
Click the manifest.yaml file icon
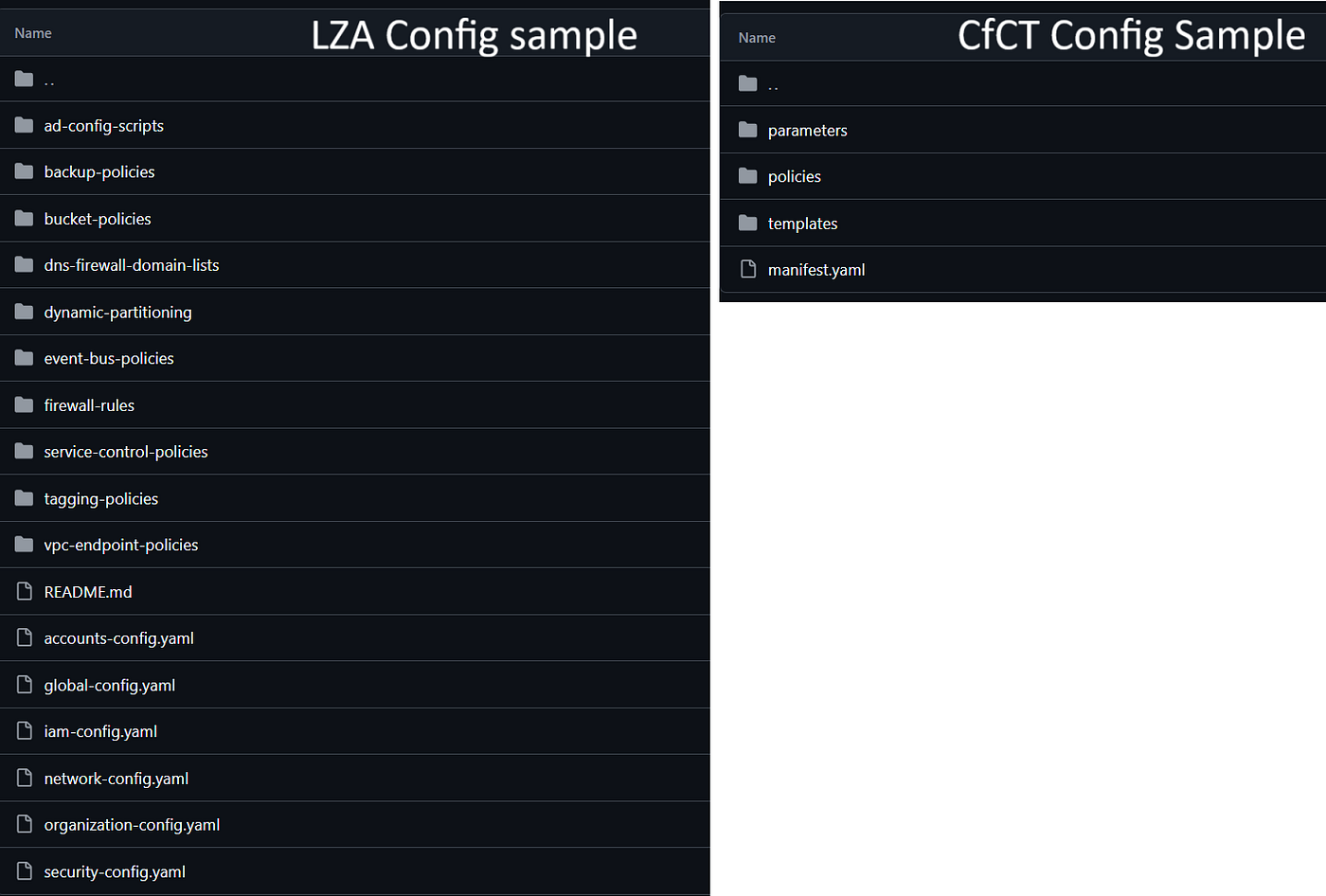pos(748,269)
